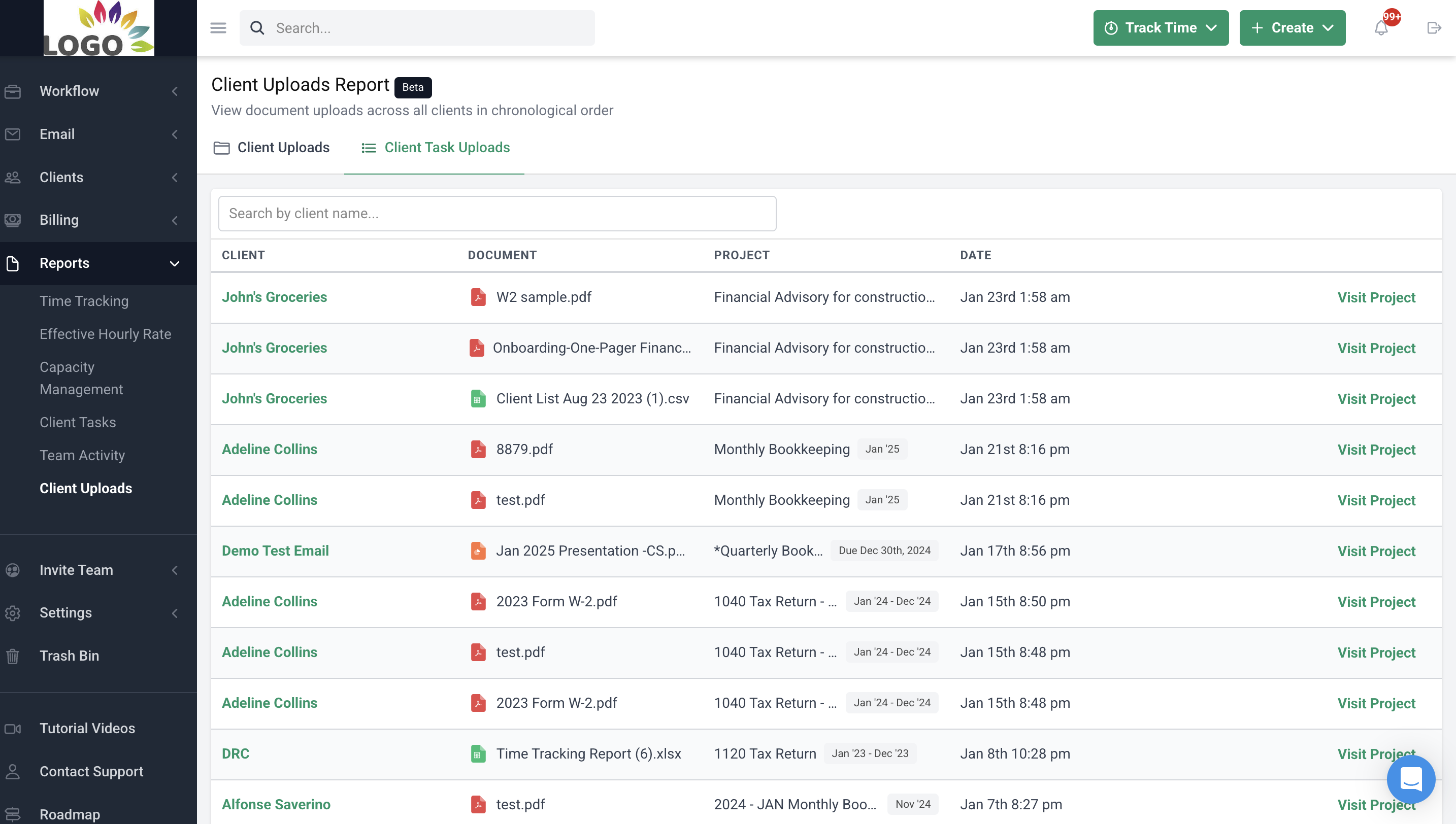Open the Demo Test Email client
The image size is (1456, 824).
[275, 551]
